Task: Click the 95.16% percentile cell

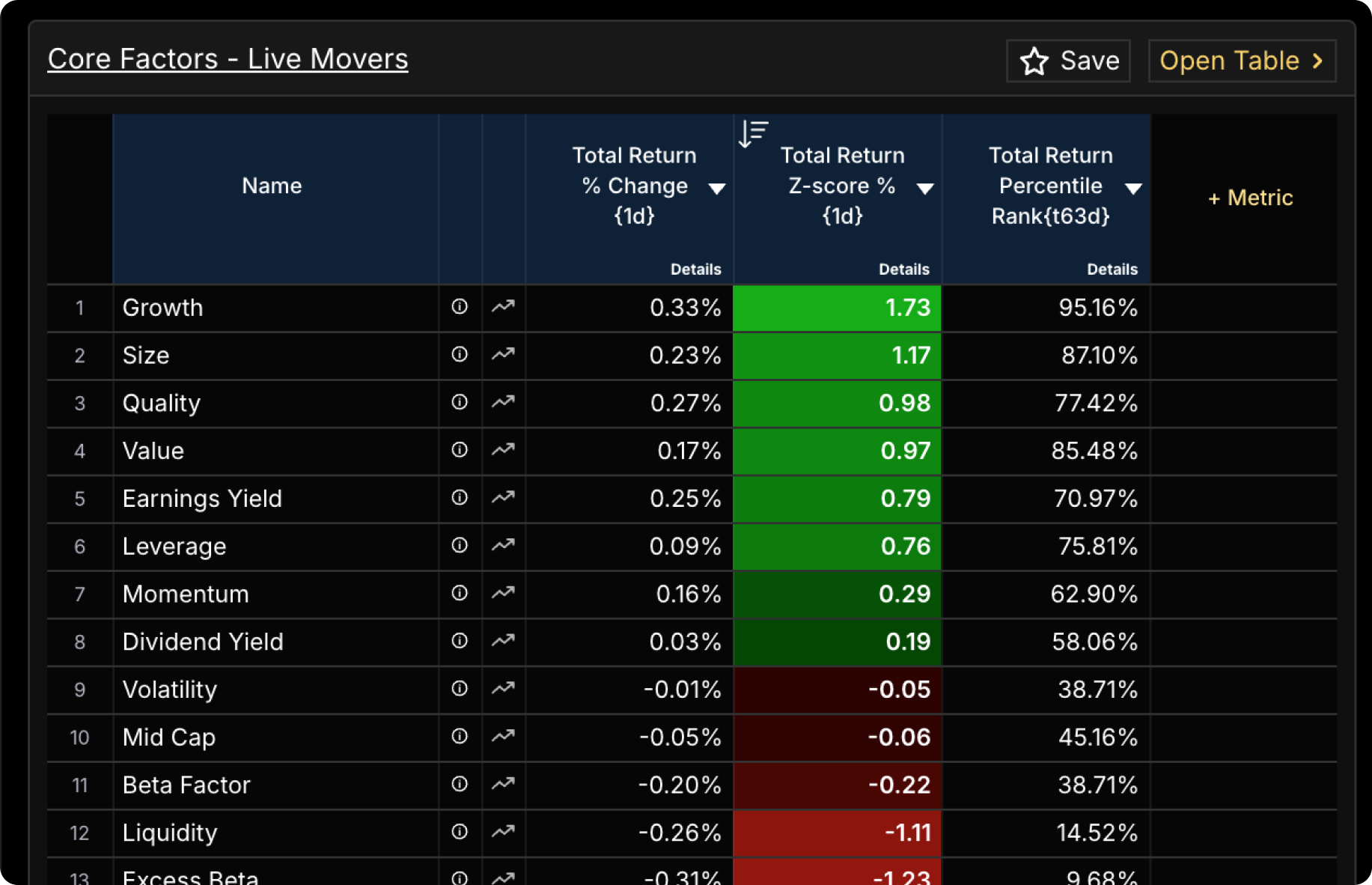Action: click(x=1046, y=308)
